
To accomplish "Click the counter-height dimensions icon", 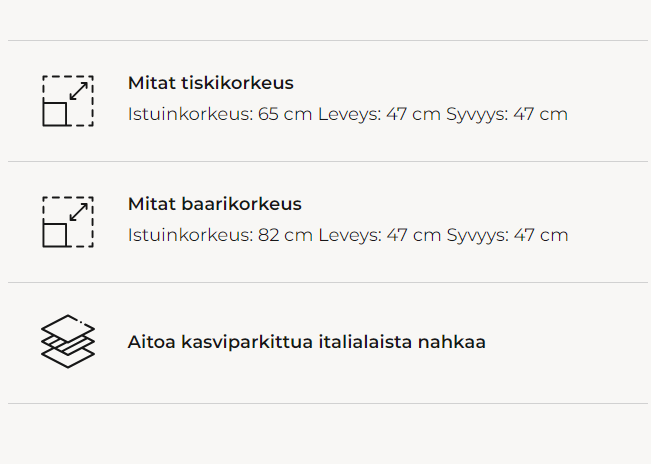I will point(68,100).
